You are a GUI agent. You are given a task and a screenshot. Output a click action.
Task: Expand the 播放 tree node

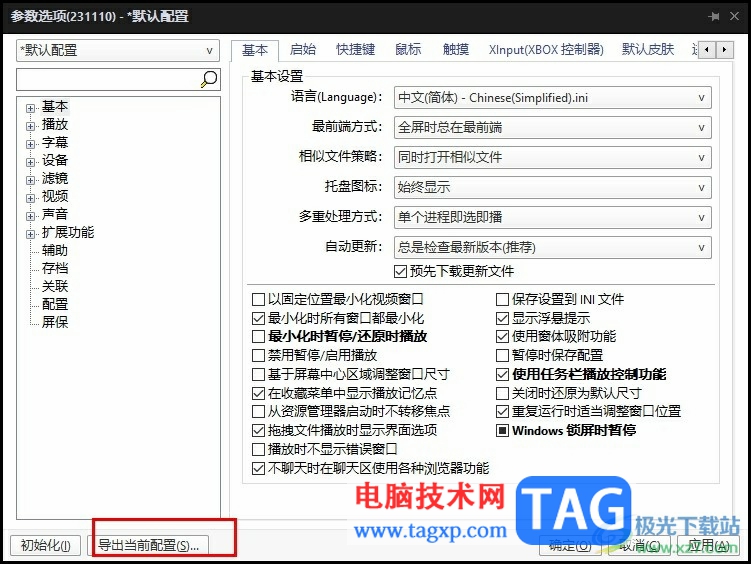coord(31,126)
